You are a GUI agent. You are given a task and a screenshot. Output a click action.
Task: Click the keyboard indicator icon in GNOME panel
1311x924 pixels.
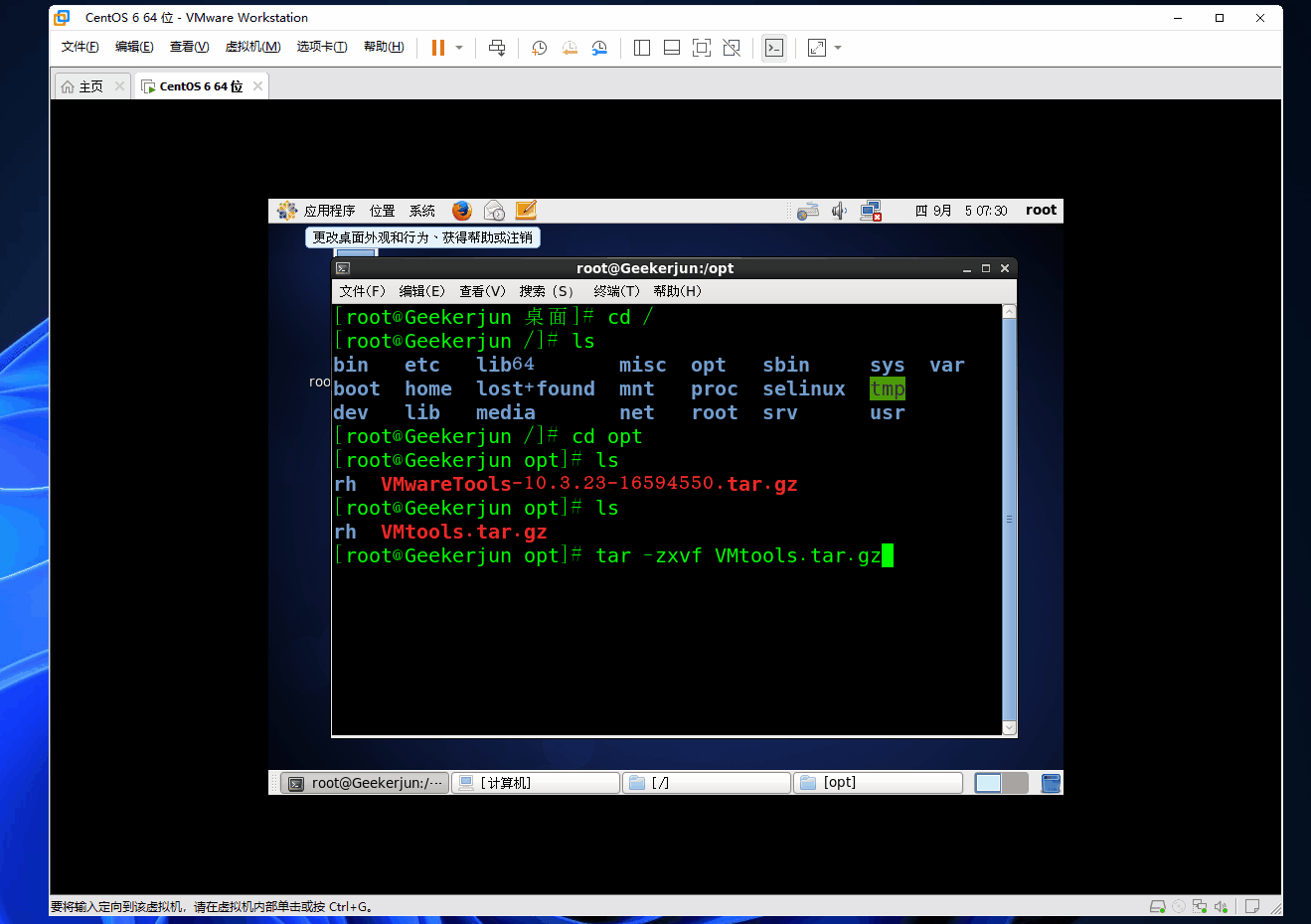pos(808,211)
